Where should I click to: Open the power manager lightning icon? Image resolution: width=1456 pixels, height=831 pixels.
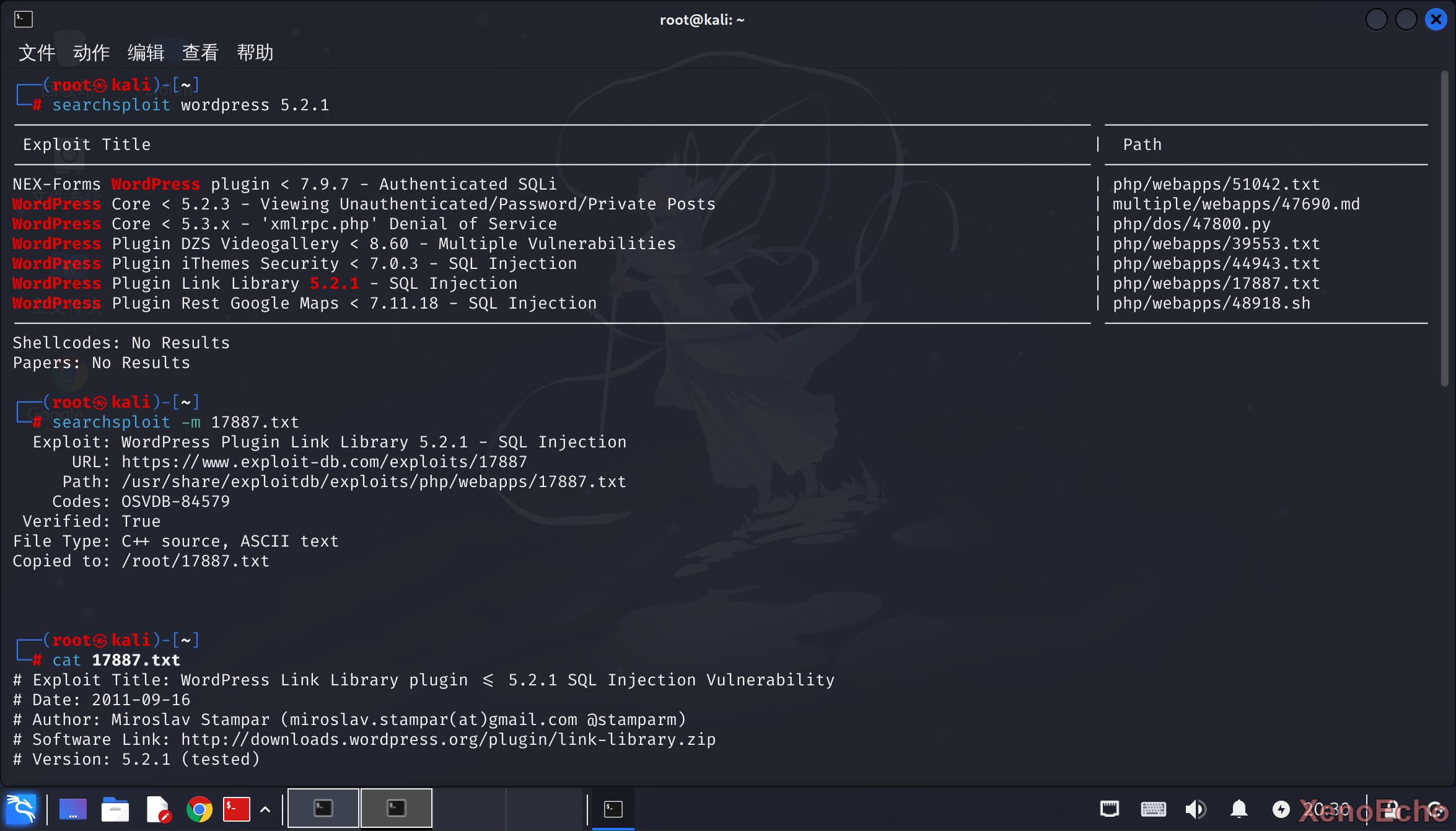pyautogui.click(x=1281, y=809)
